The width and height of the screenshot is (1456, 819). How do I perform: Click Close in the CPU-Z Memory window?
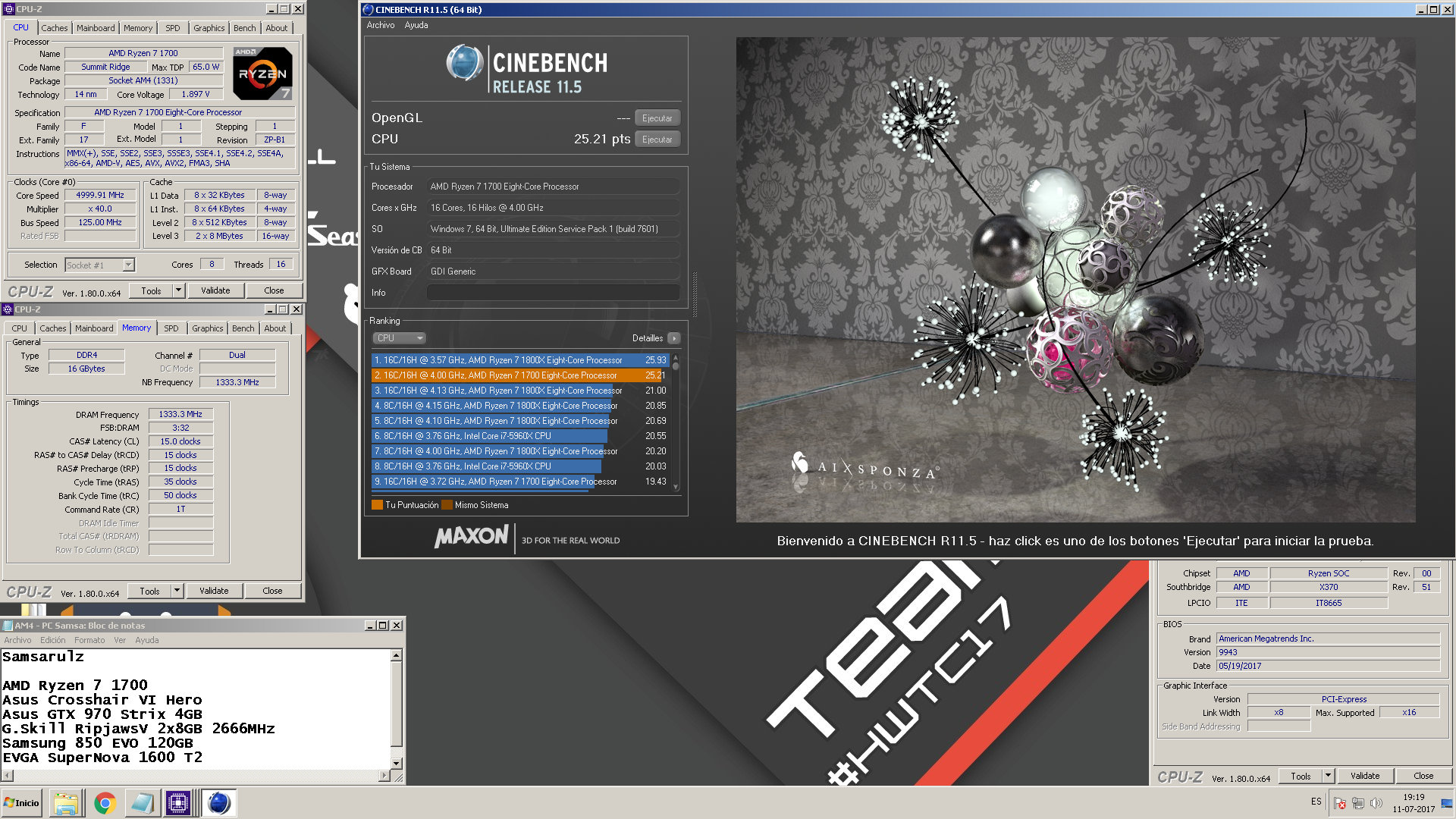click(272, 591)
